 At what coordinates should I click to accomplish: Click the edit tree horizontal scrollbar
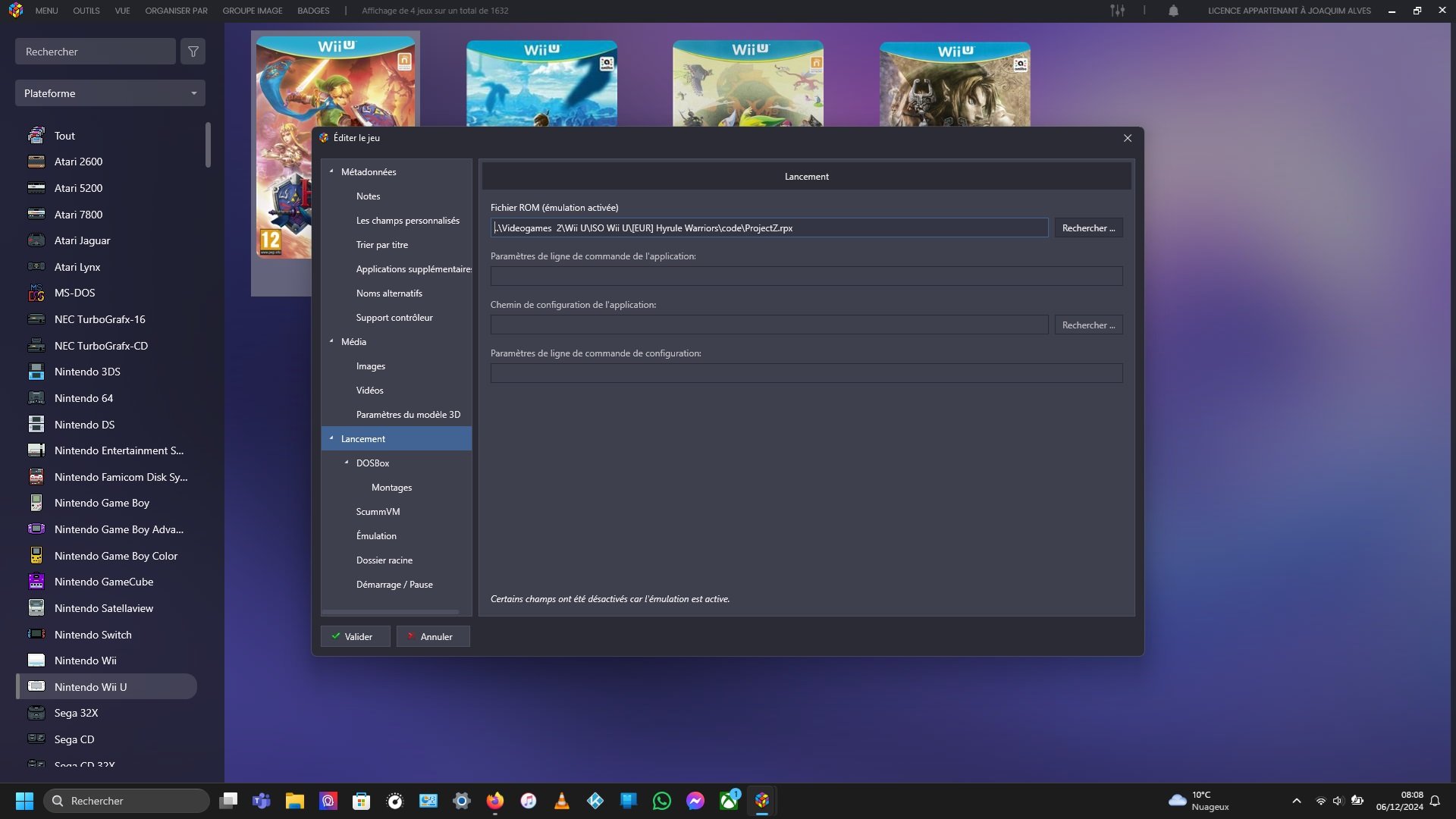[391, 612]
